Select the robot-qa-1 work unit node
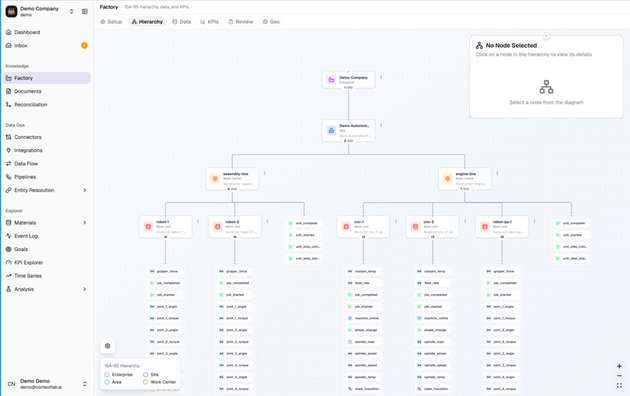630x396 pixels. coord(502,227)
